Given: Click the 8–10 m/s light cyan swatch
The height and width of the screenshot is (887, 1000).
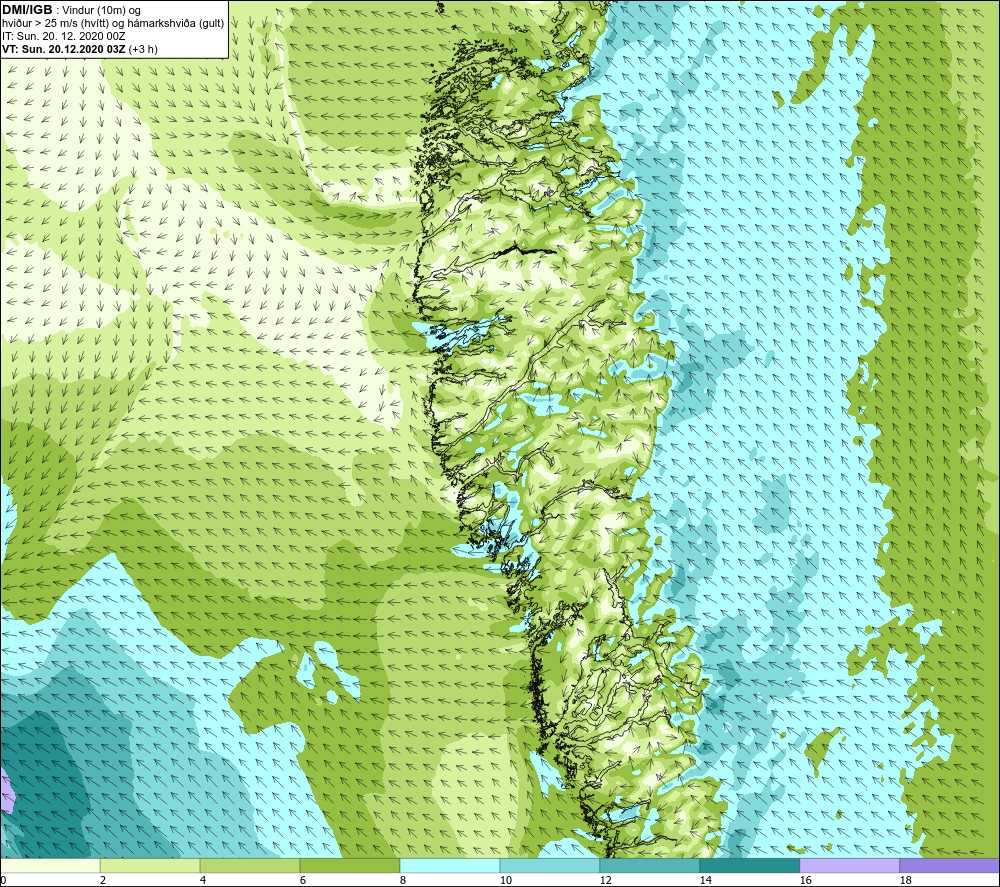Looking at the screenshot, I should coord(450,866).
